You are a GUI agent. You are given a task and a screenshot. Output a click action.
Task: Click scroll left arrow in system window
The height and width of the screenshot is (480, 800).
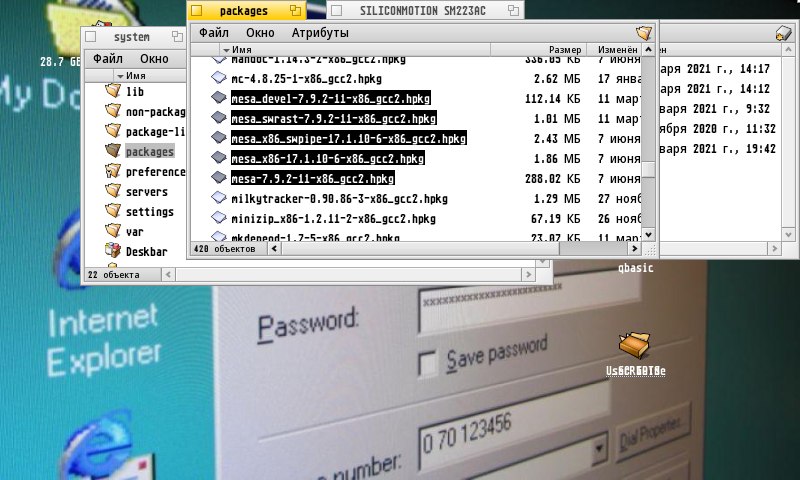pos(168,274)
